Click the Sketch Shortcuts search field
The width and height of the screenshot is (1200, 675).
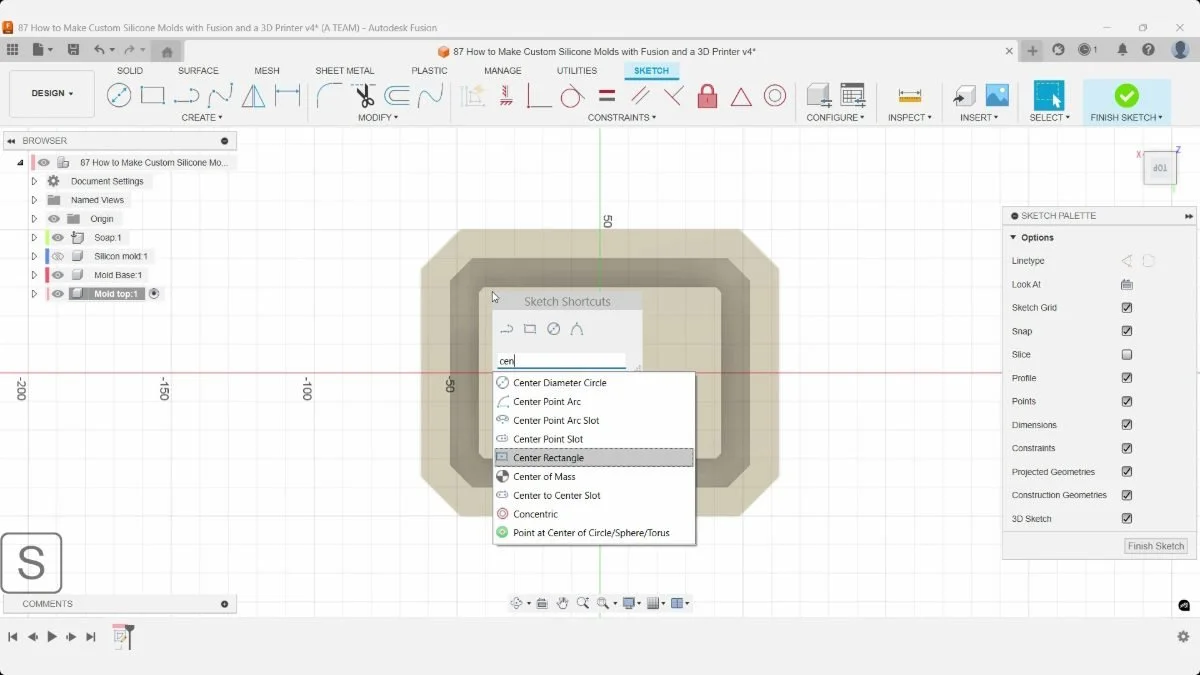pos(562,361)
